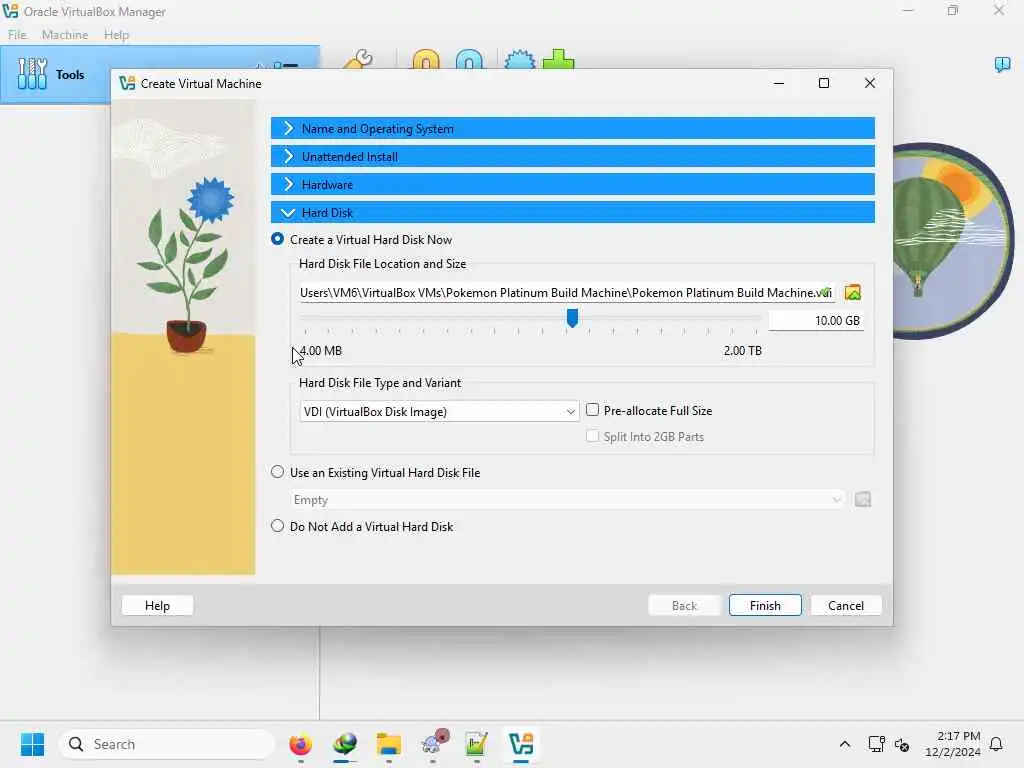Image resolution: width=1024 pixels, height=768 pixels.
Task: Click Finish to create the machine
Action: [765, 605]
